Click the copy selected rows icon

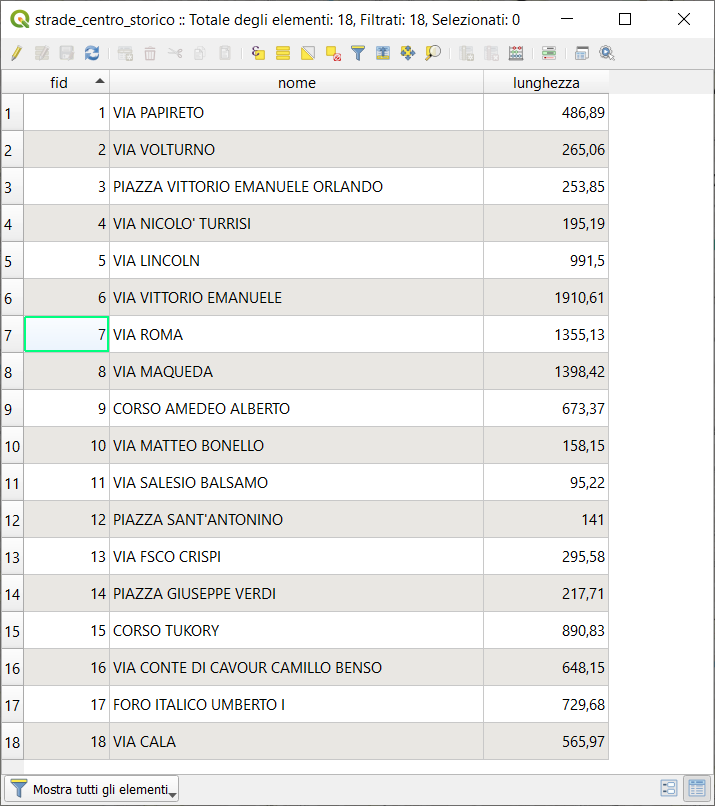click(x=199, y=53)
